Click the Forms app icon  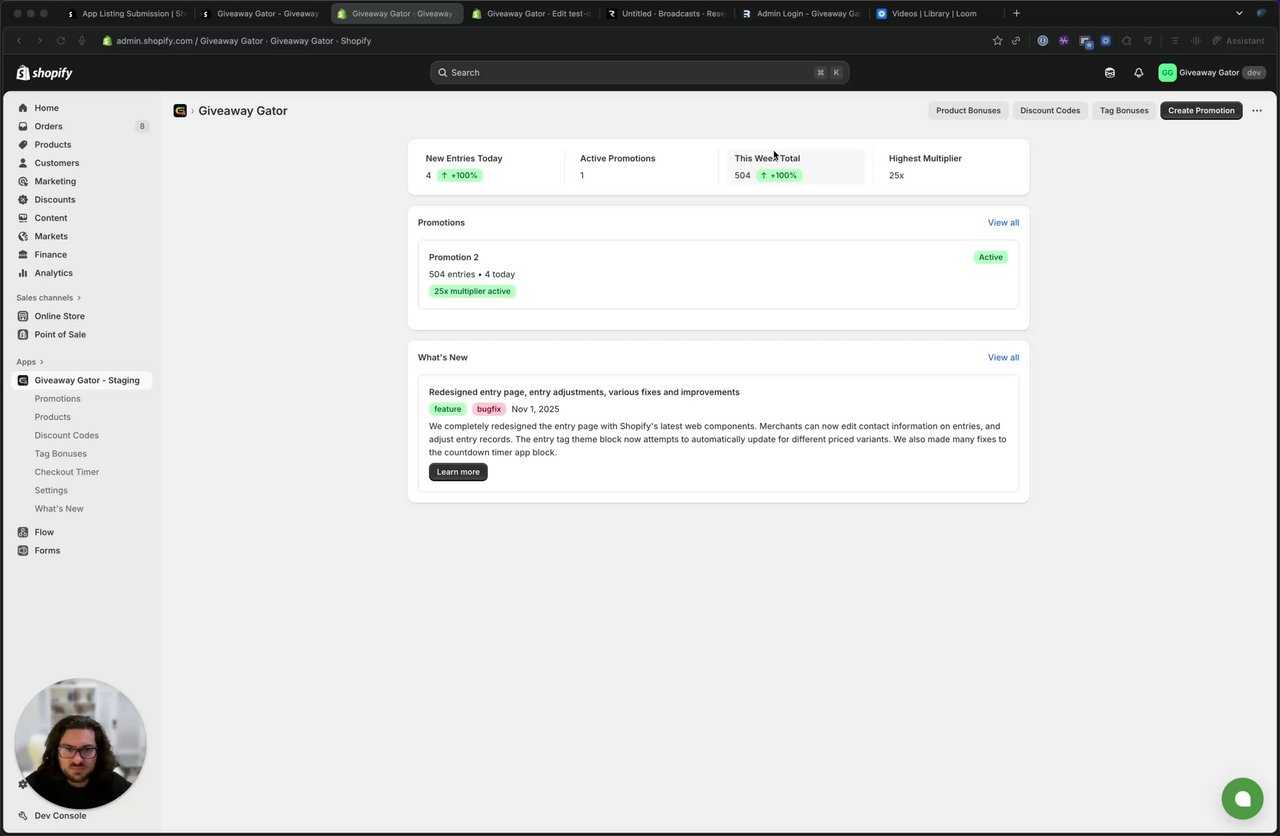[23, 551]
